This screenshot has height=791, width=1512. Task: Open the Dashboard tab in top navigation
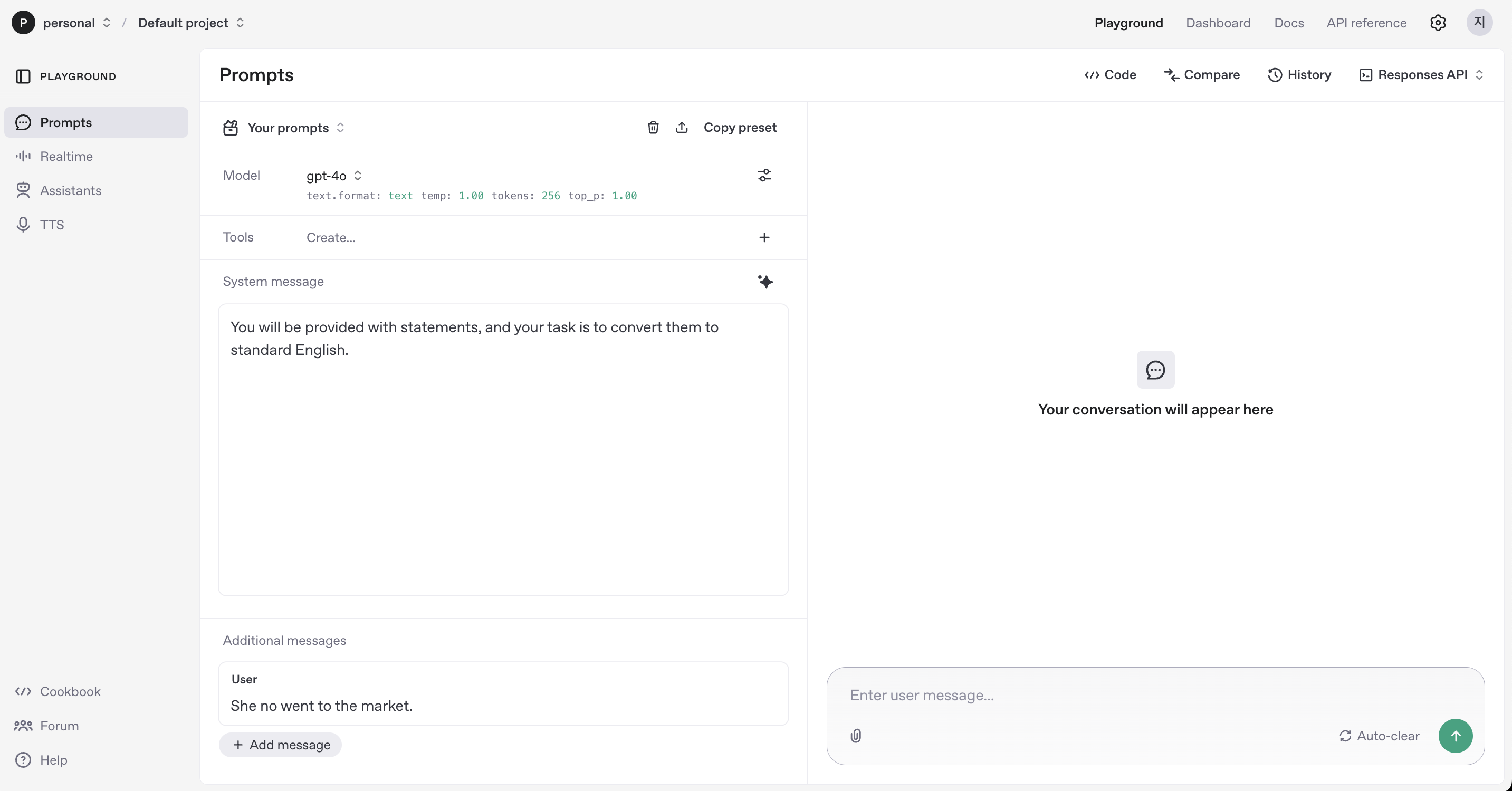1218,23
